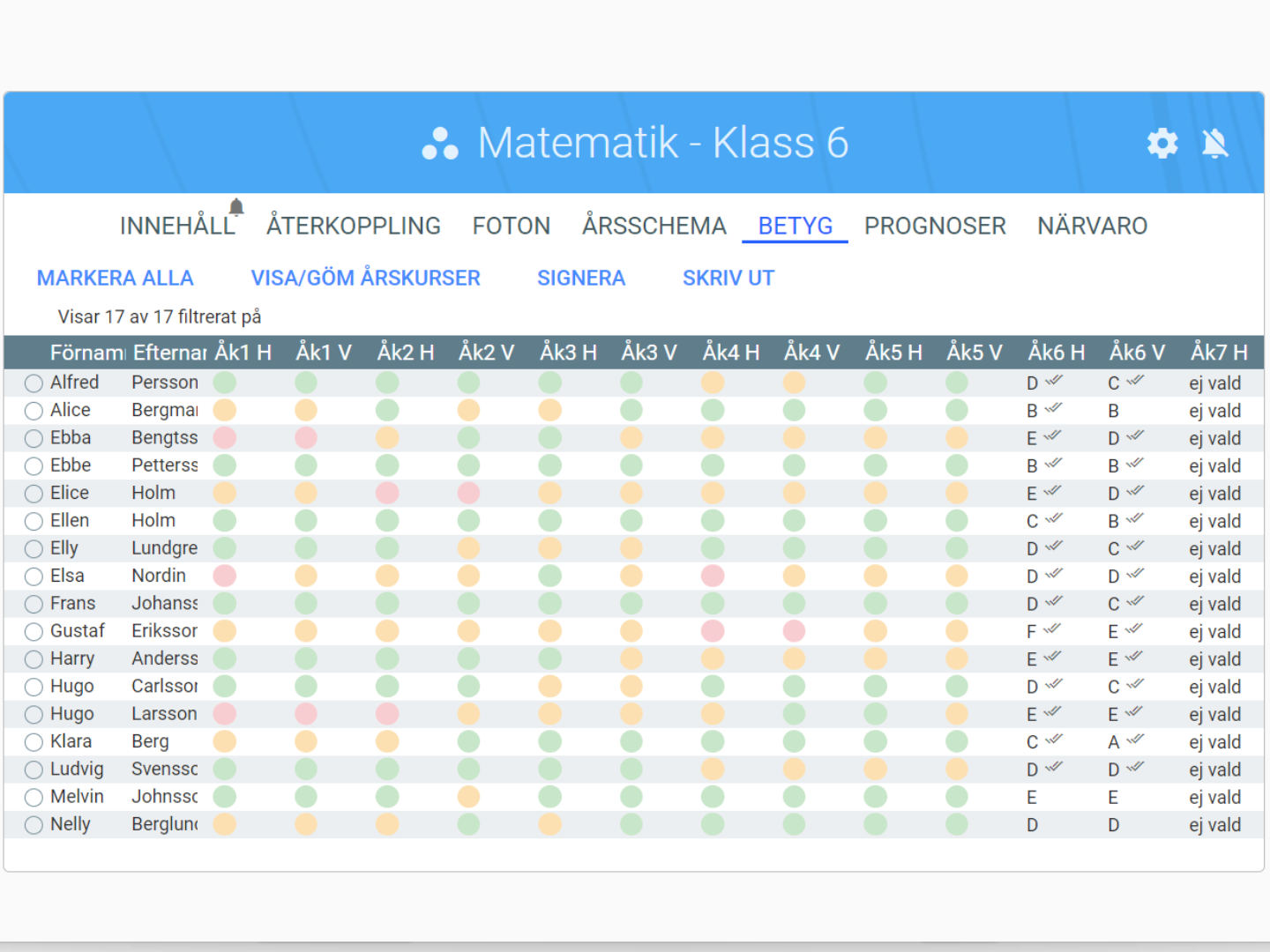Select the radio button for Alfred Persson

click(x=34, y=383)
